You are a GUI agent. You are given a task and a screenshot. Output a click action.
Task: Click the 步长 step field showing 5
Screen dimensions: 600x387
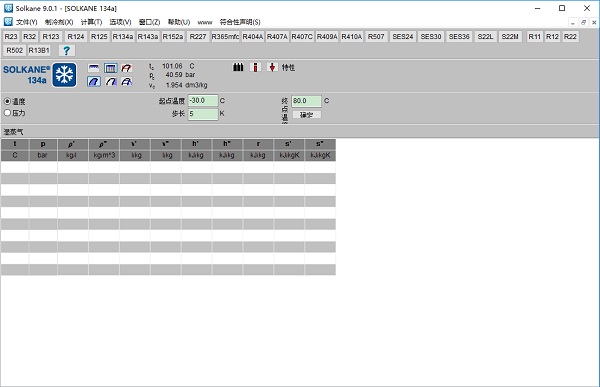tap(203, 114)
